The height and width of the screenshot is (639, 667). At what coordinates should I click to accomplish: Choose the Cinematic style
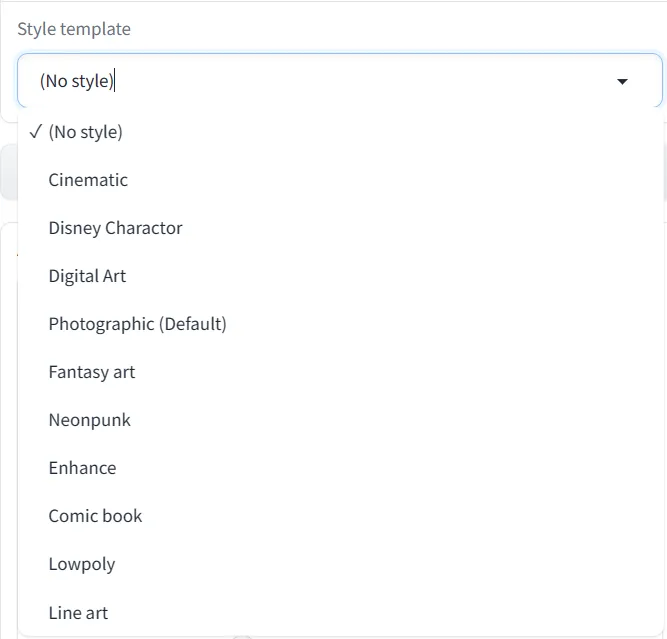pyautogui.click(x=340, y=180)
